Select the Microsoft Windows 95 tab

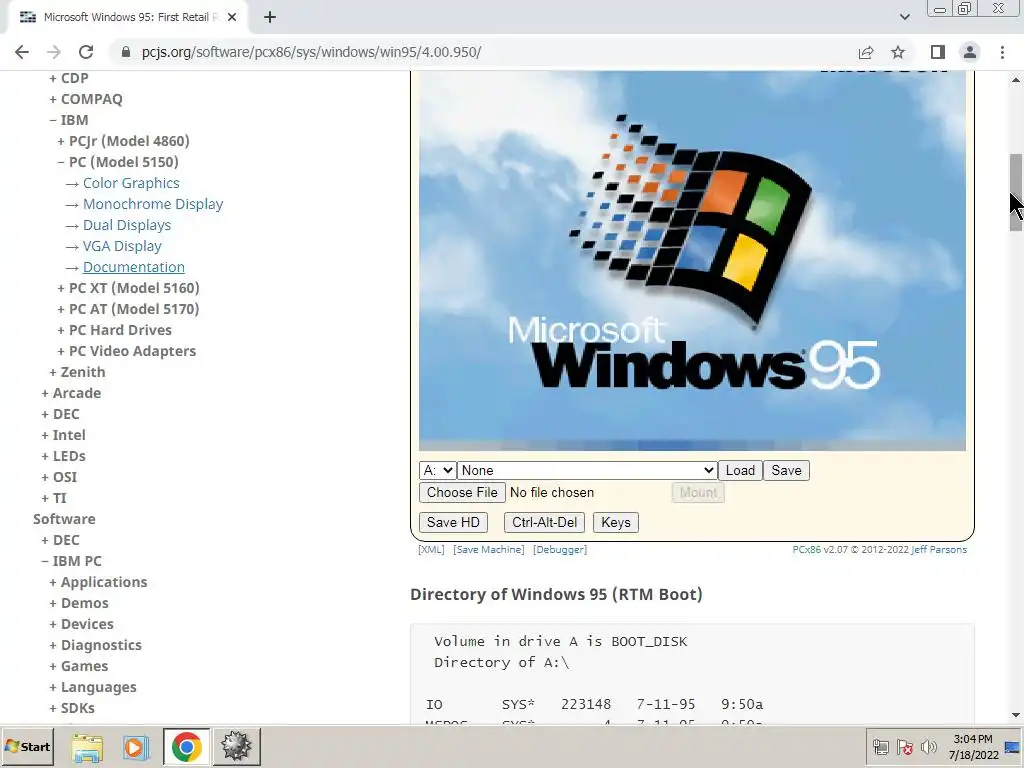click(x=127, y=17)
